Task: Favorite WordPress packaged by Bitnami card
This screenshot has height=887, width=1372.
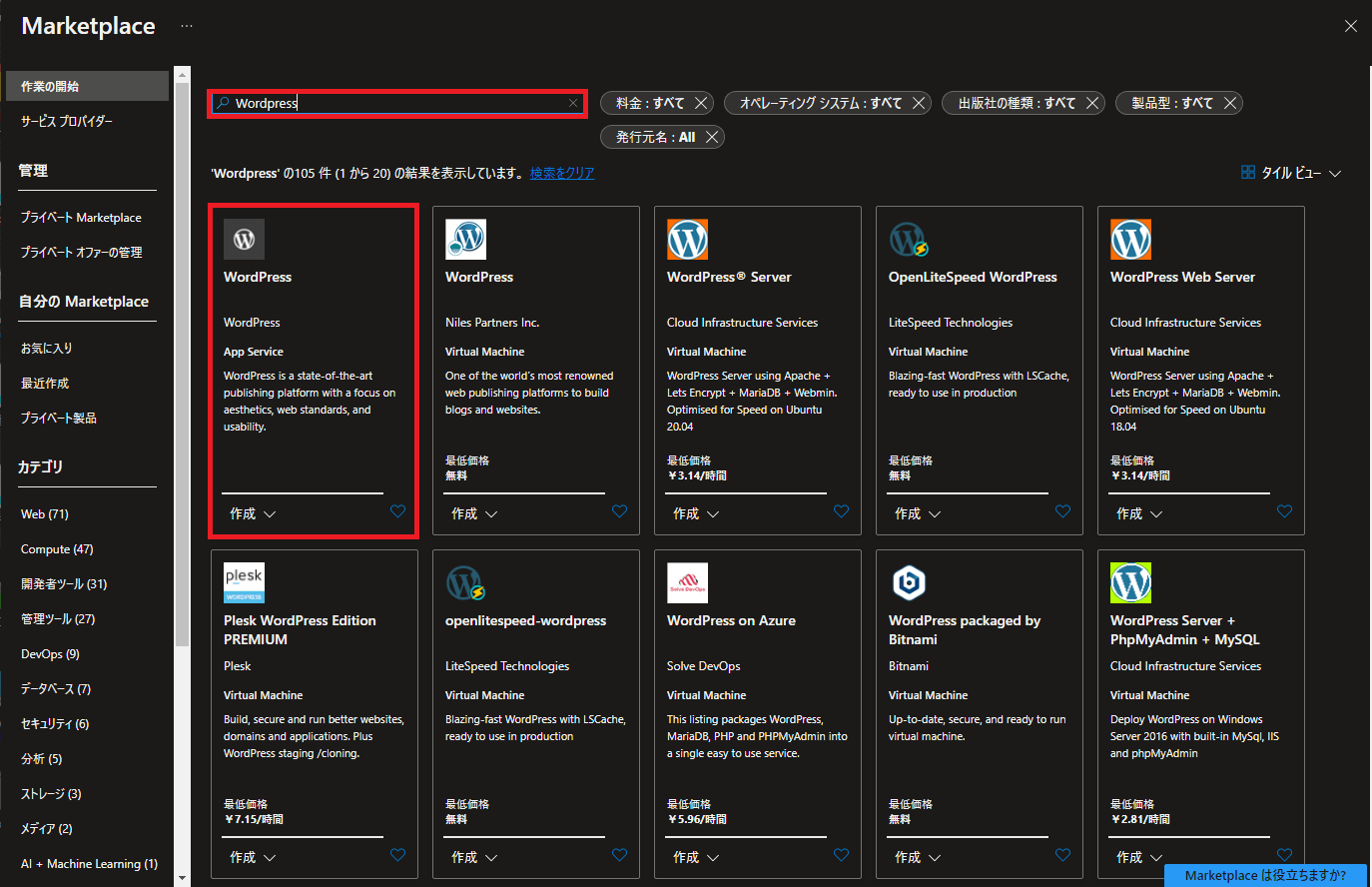Action: [1062, 855]
